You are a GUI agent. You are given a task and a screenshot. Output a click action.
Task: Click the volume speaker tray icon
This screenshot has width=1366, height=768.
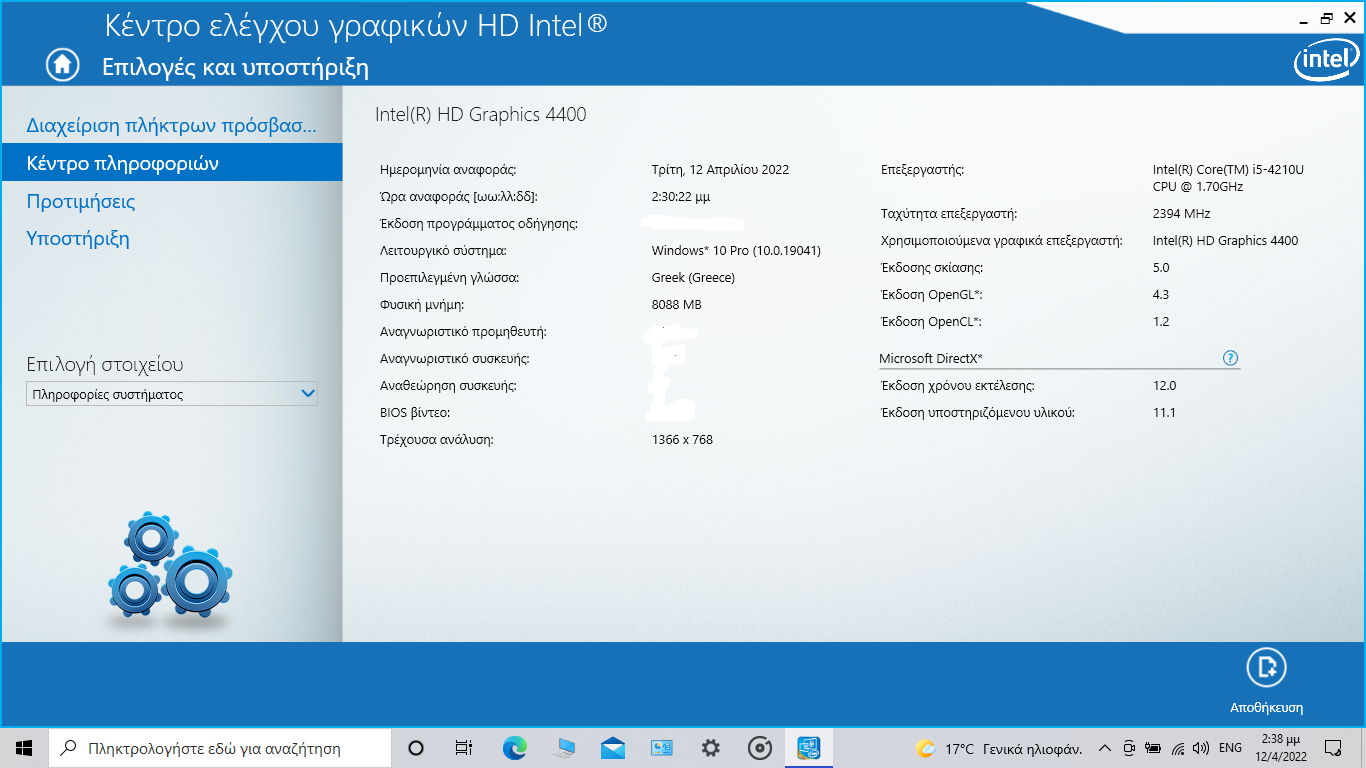point(1200,748)
